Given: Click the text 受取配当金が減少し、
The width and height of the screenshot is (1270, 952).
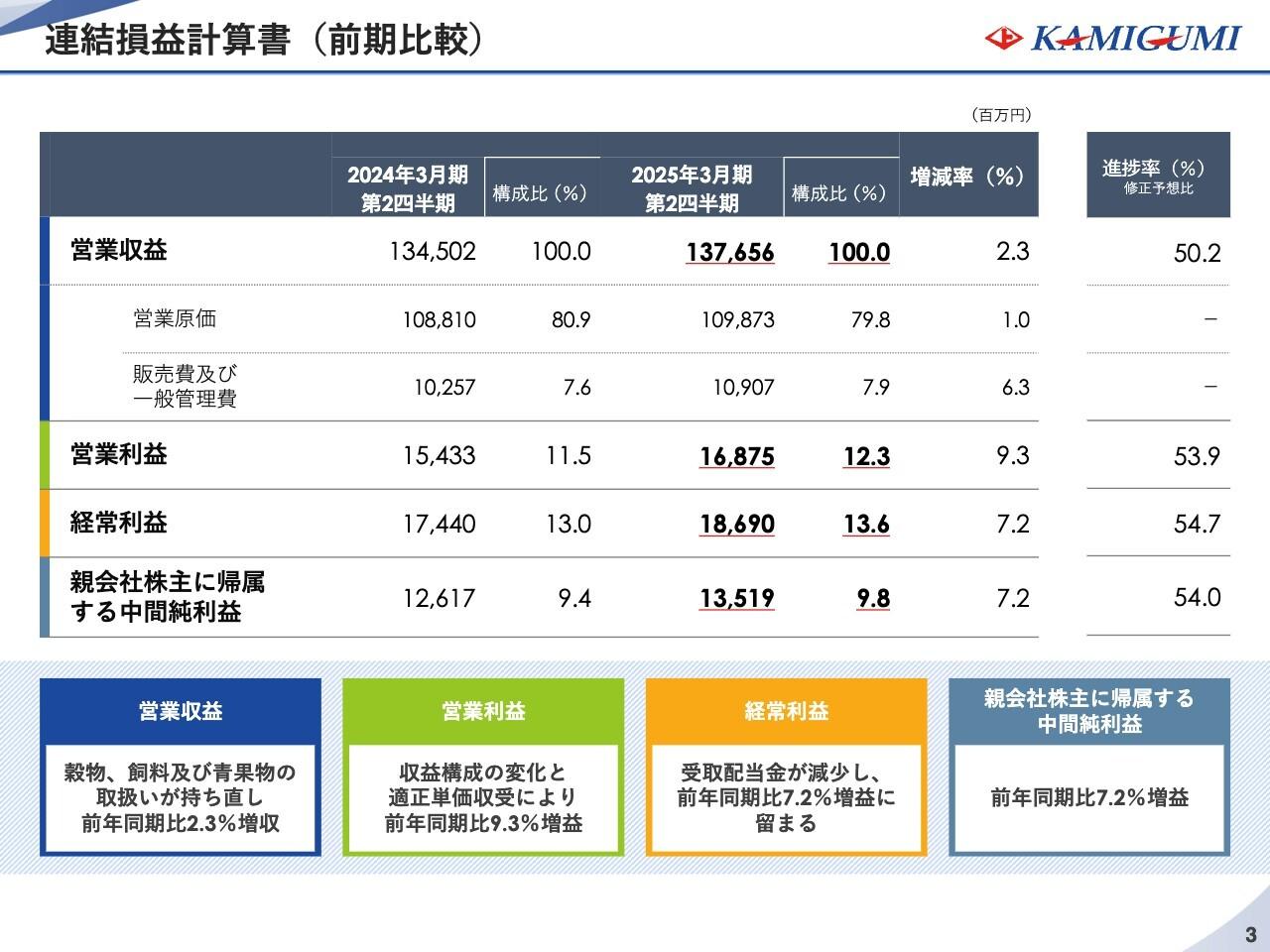Looking at the screenshot, I should 787,772.
